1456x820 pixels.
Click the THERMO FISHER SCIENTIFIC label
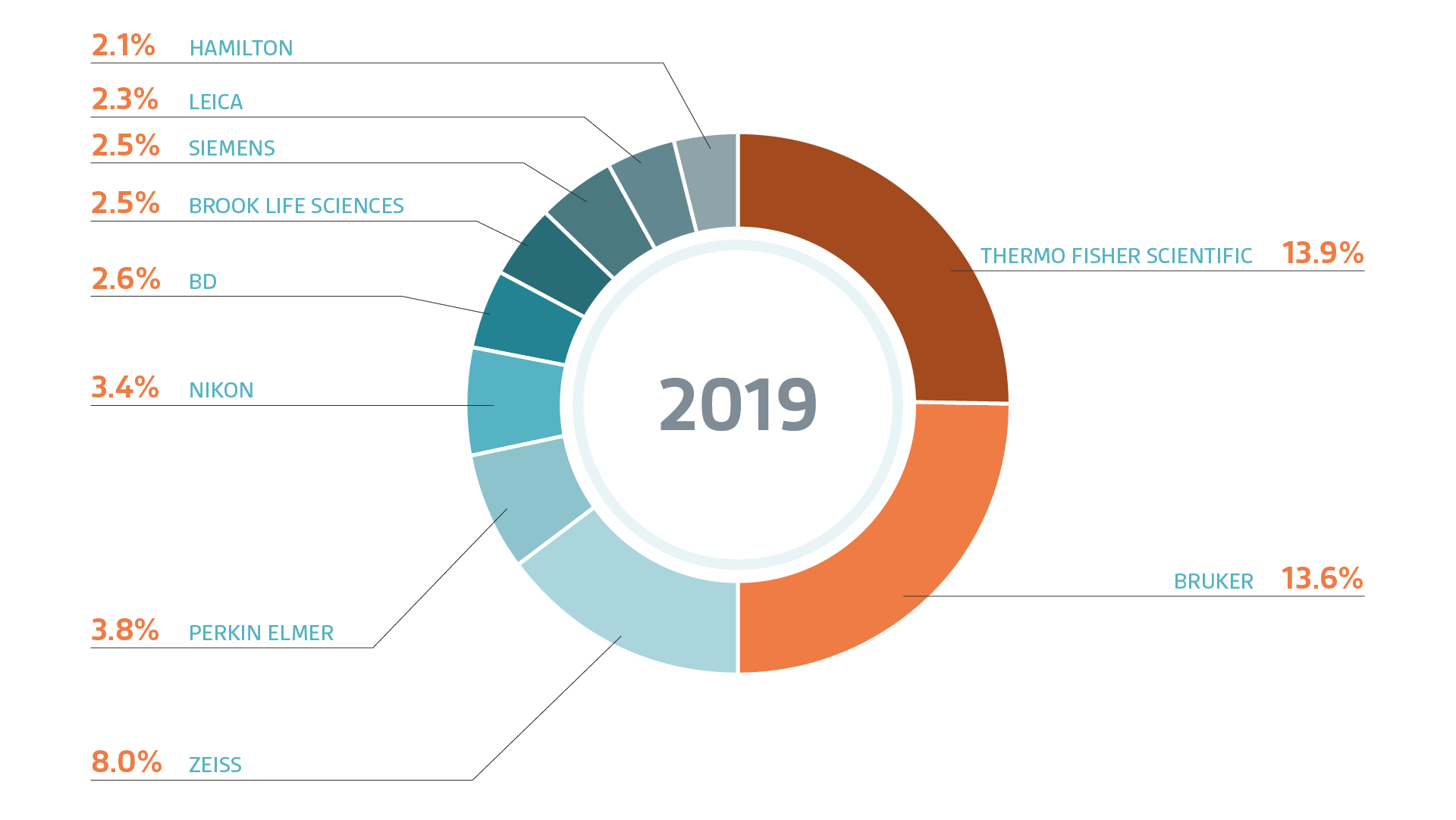coord(1116,256)
